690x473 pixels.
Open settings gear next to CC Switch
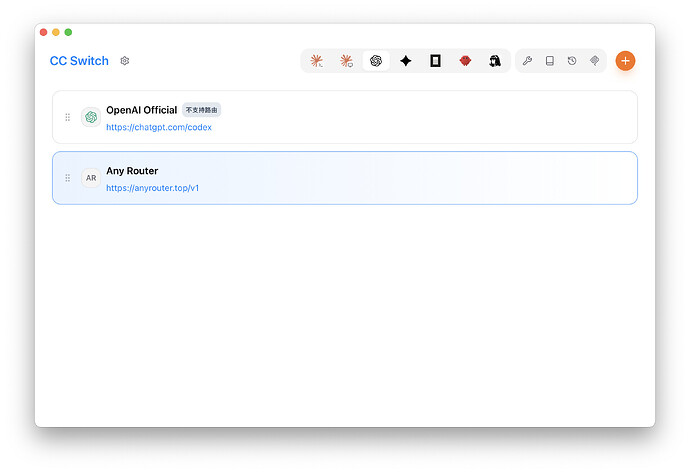point(125,61)
